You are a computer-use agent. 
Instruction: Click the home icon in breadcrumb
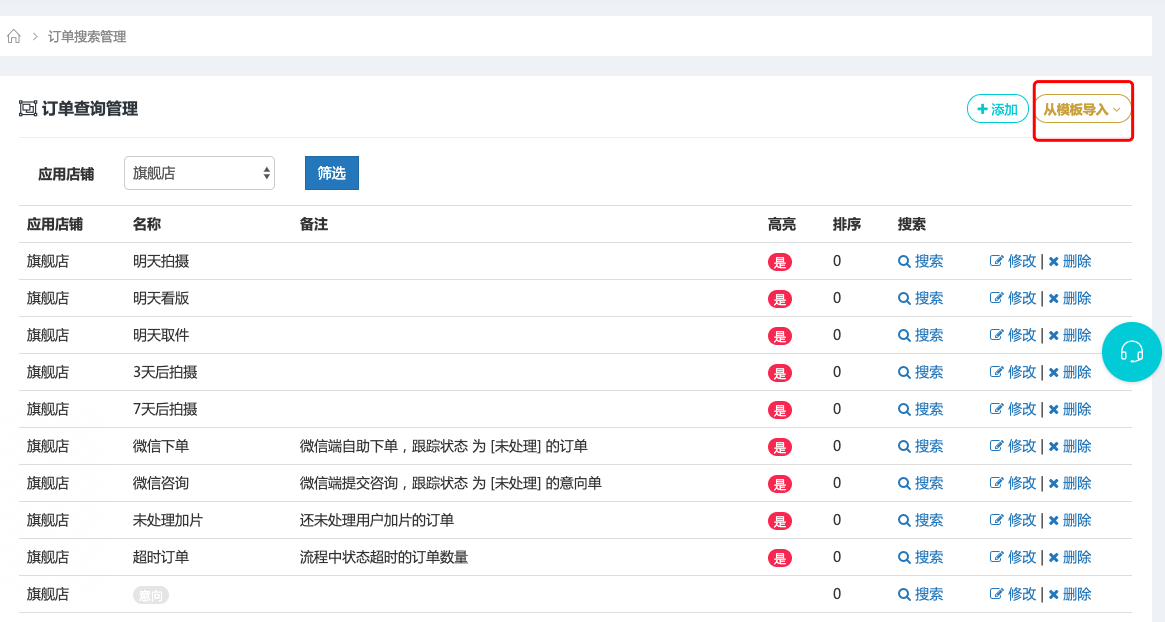pos(14,37)
